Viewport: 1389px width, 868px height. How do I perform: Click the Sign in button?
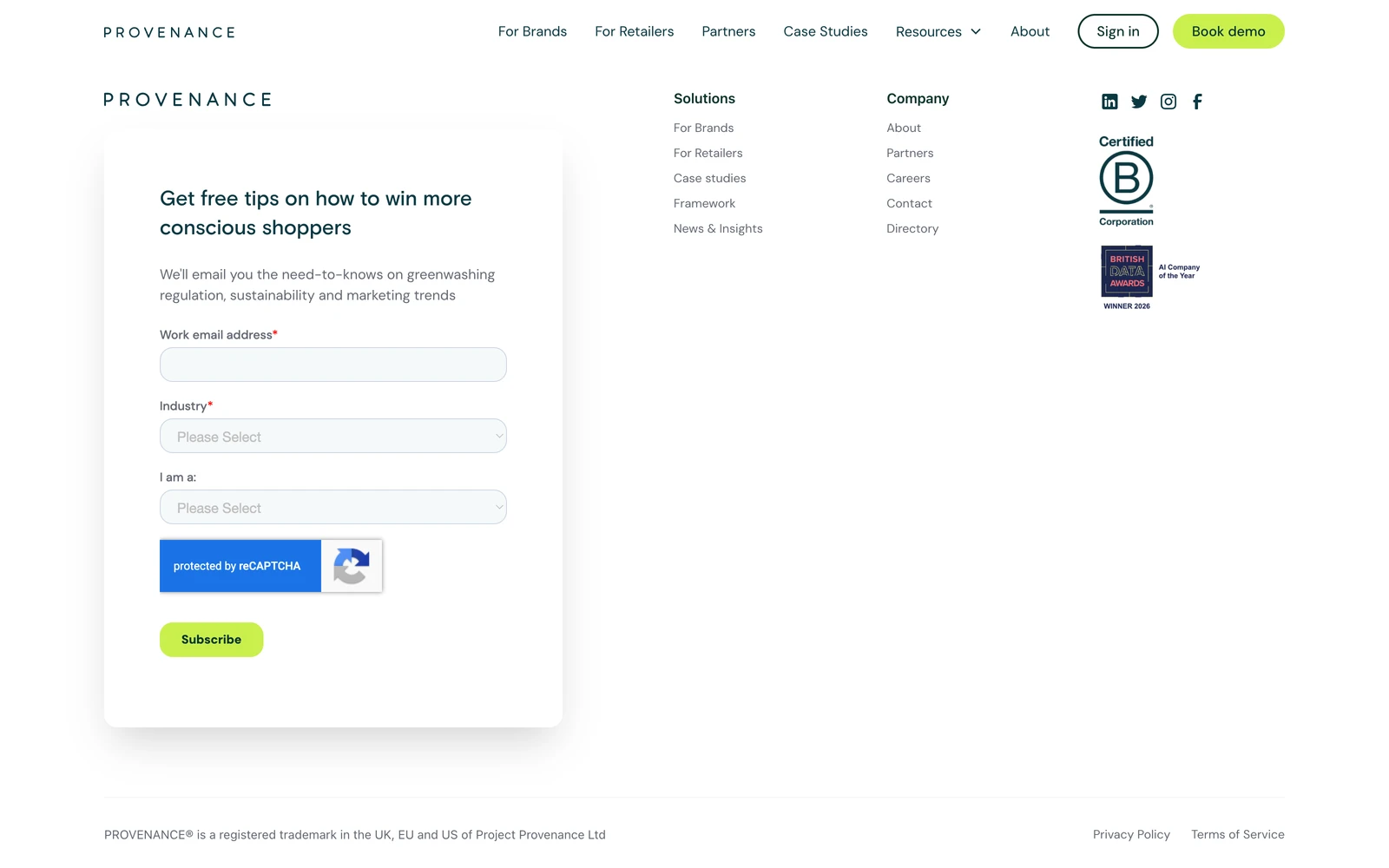1118,31
